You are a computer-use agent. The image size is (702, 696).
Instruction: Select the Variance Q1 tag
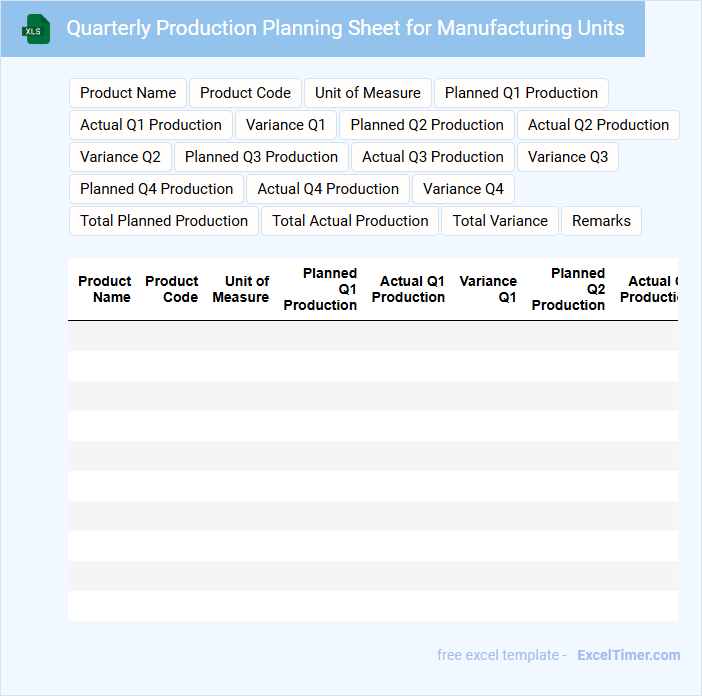[x=286, y=125]
